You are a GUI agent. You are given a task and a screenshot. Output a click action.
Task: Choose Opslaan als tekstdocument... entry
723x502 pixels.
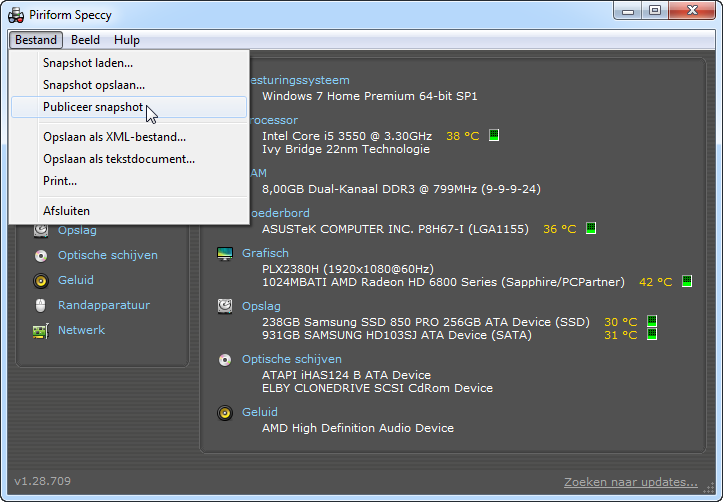[x=129, y=159]
